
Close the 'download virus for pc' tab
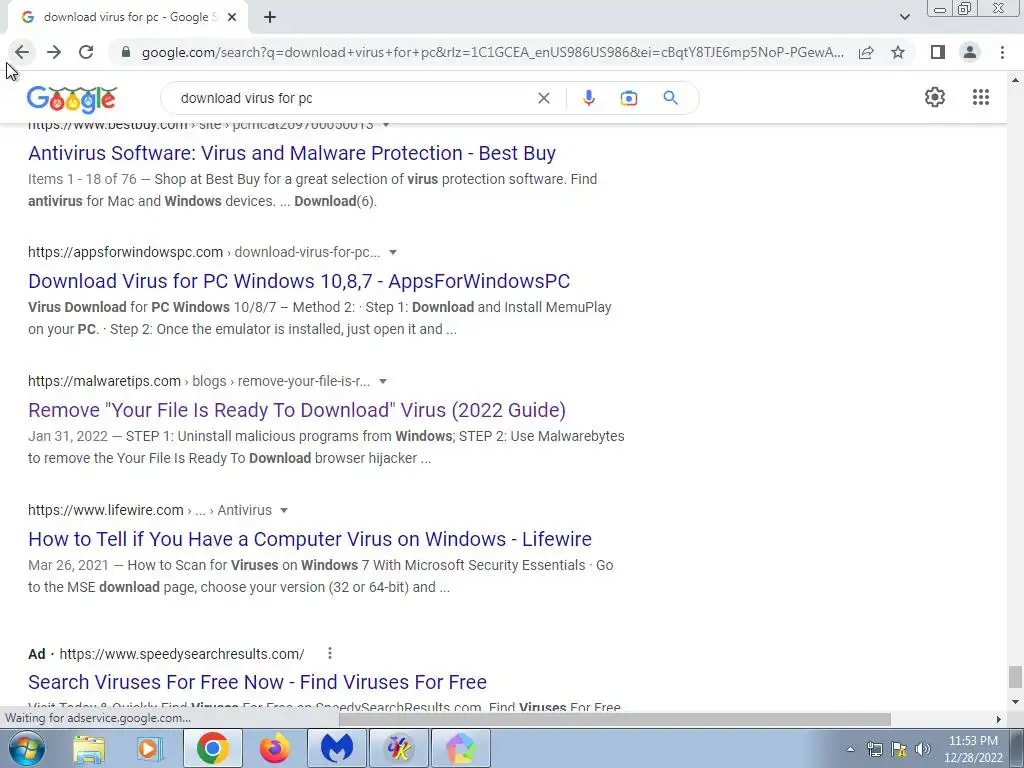232,17
